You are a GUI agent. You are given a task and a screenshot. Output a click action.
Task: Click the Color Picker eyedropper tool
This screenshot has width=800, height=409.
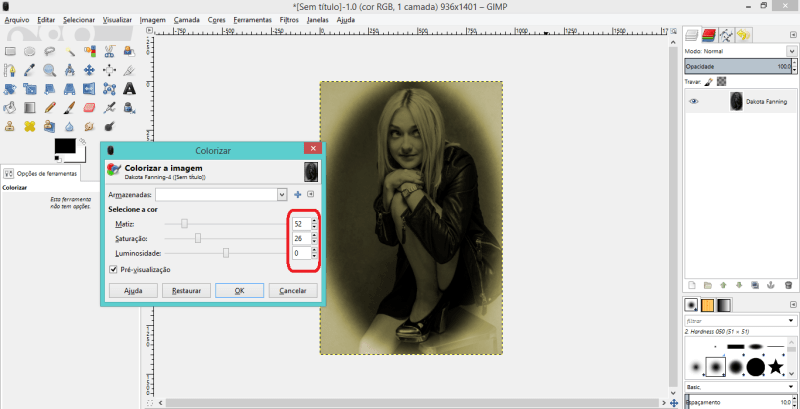[x=29, y=70]
